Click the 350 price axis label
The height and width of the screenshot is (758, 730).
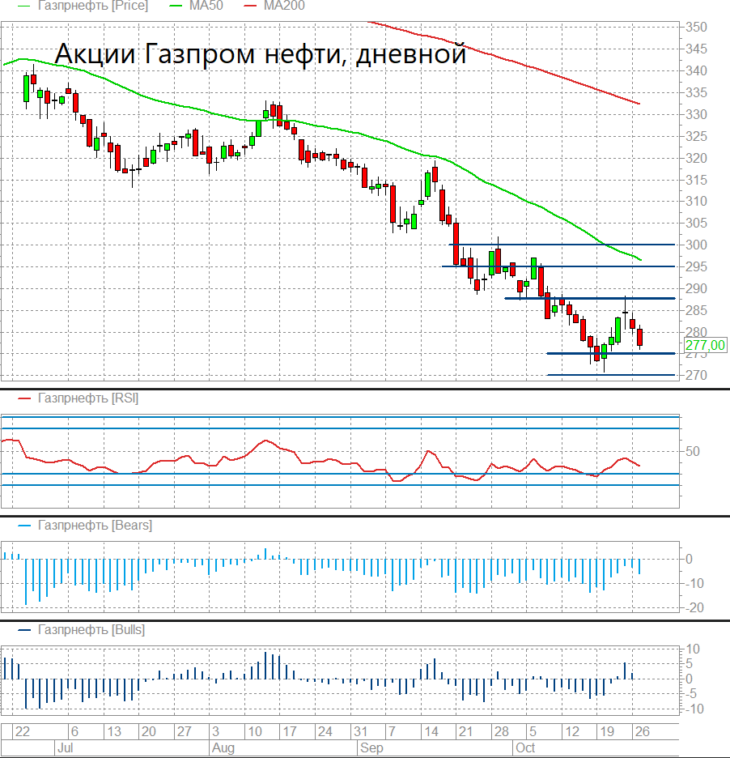696,27
